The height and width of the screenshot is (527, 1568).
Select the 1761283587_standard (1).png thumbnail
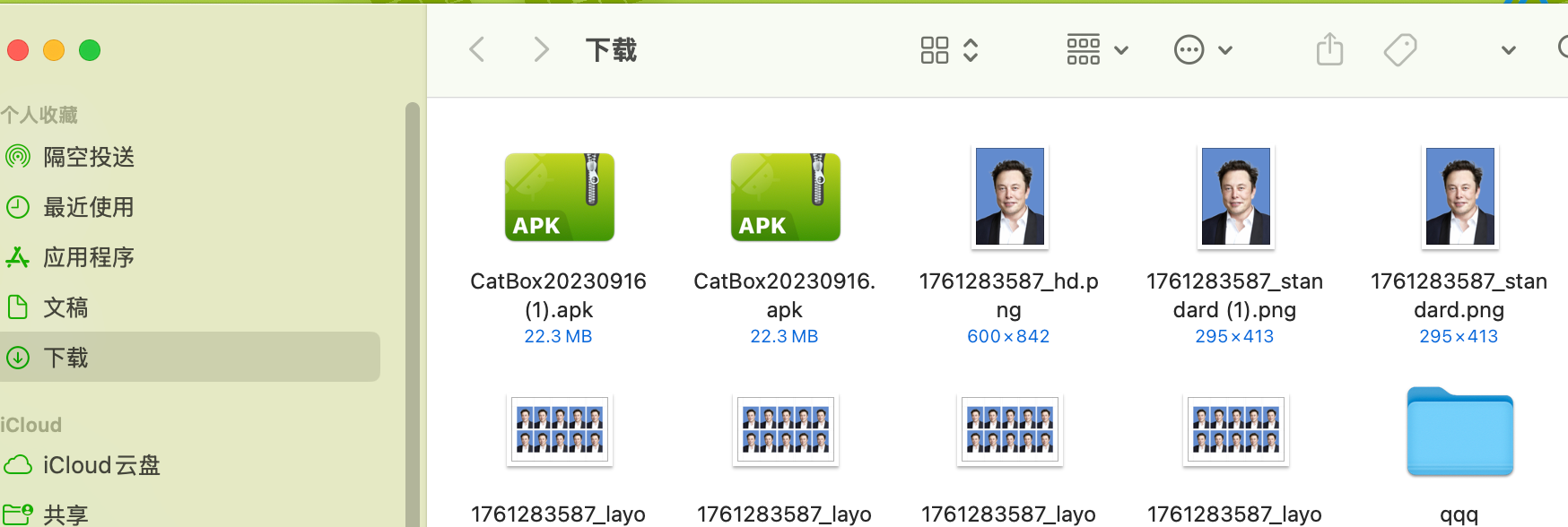pyautogui.click(x=1235, y=197)
